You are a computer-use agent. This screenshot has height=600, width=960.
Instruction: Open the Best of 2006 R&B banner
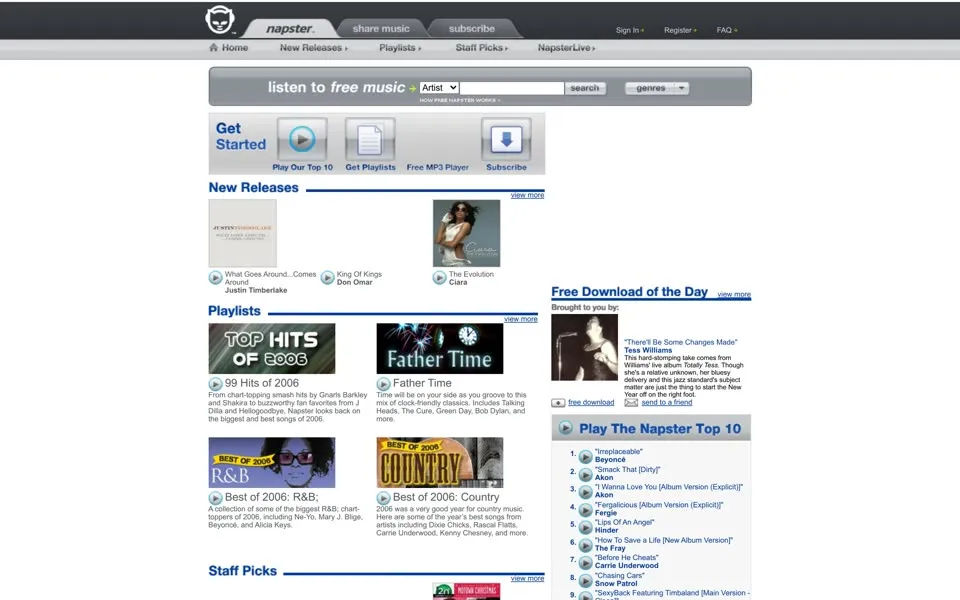(x=272, y=462)
